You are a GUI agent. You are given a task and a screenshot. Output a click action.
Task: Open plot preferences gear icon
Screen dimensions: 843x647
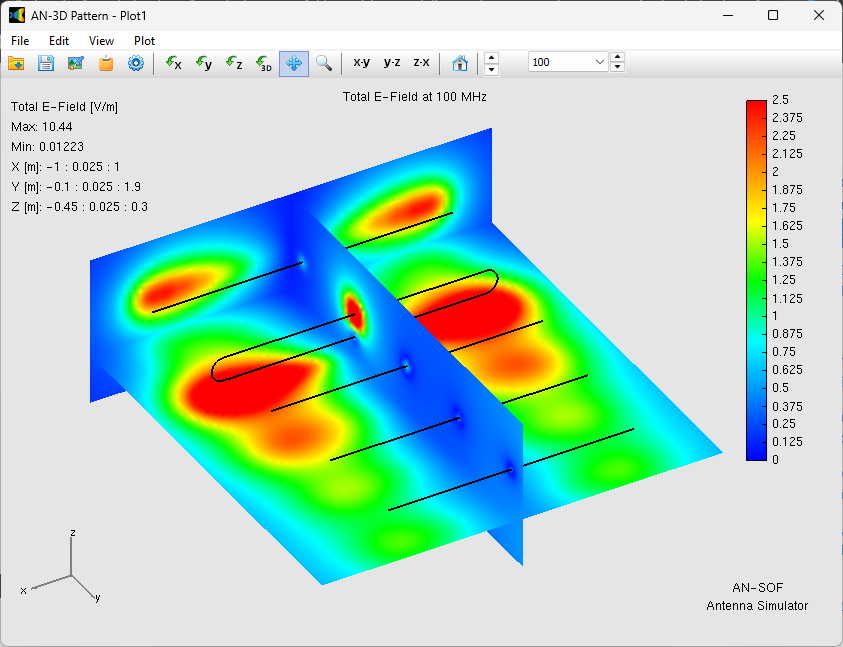pos(136,63)
